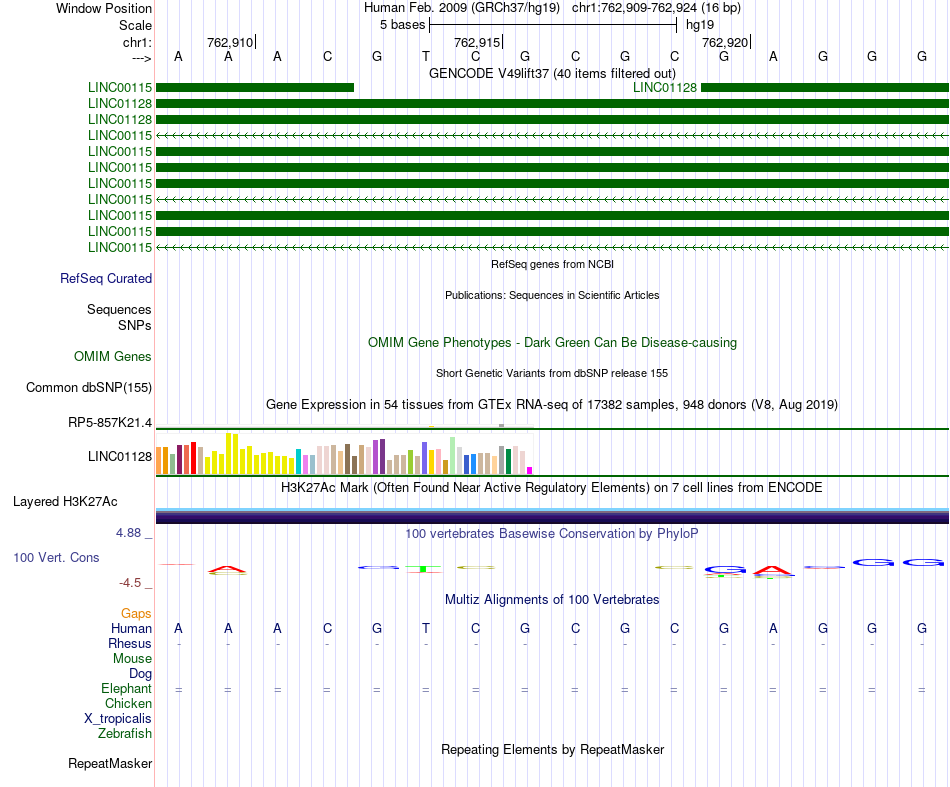This screenshot has height=787, width=950.
Task: Click the Chicken species label
Action: (128, 703)
